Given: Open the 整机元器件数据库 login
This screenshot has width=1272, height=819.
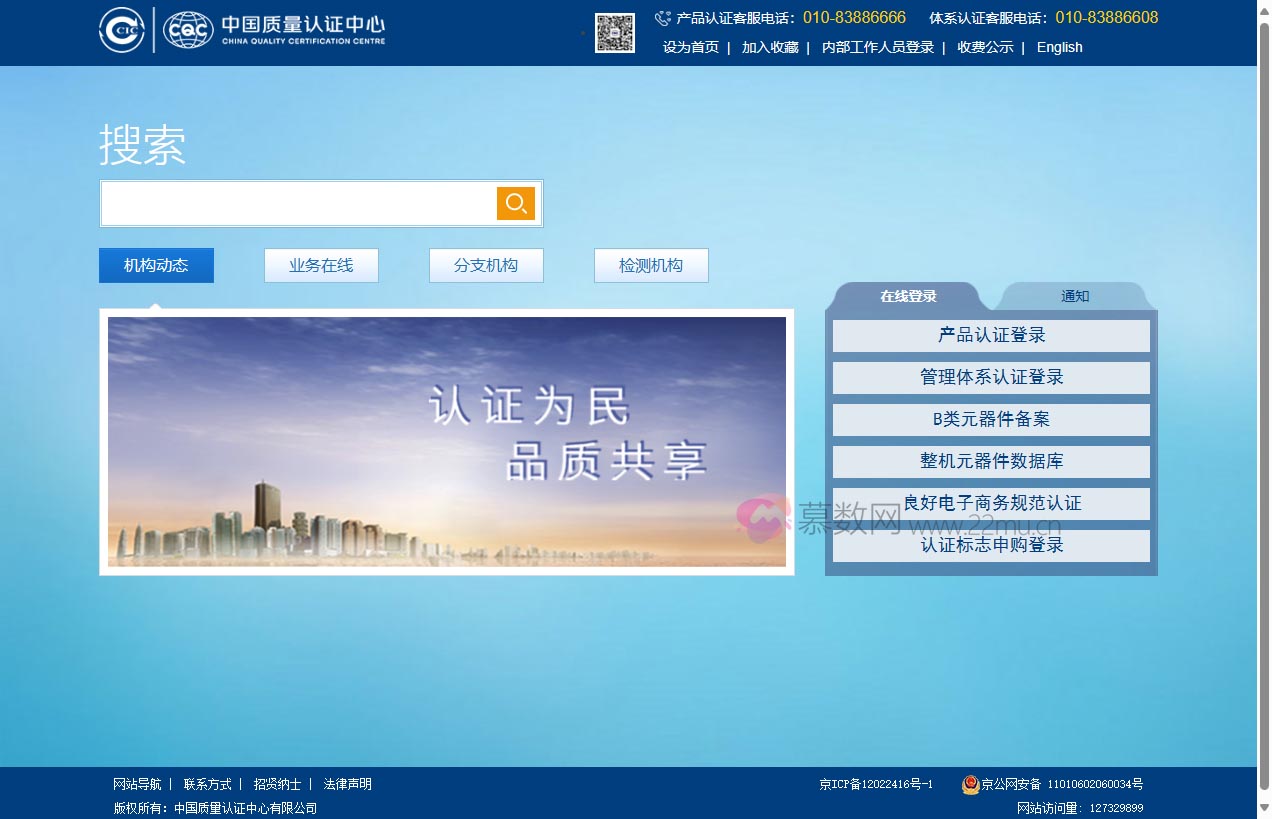Looking at the screenshot, I should tap(991, 461).
